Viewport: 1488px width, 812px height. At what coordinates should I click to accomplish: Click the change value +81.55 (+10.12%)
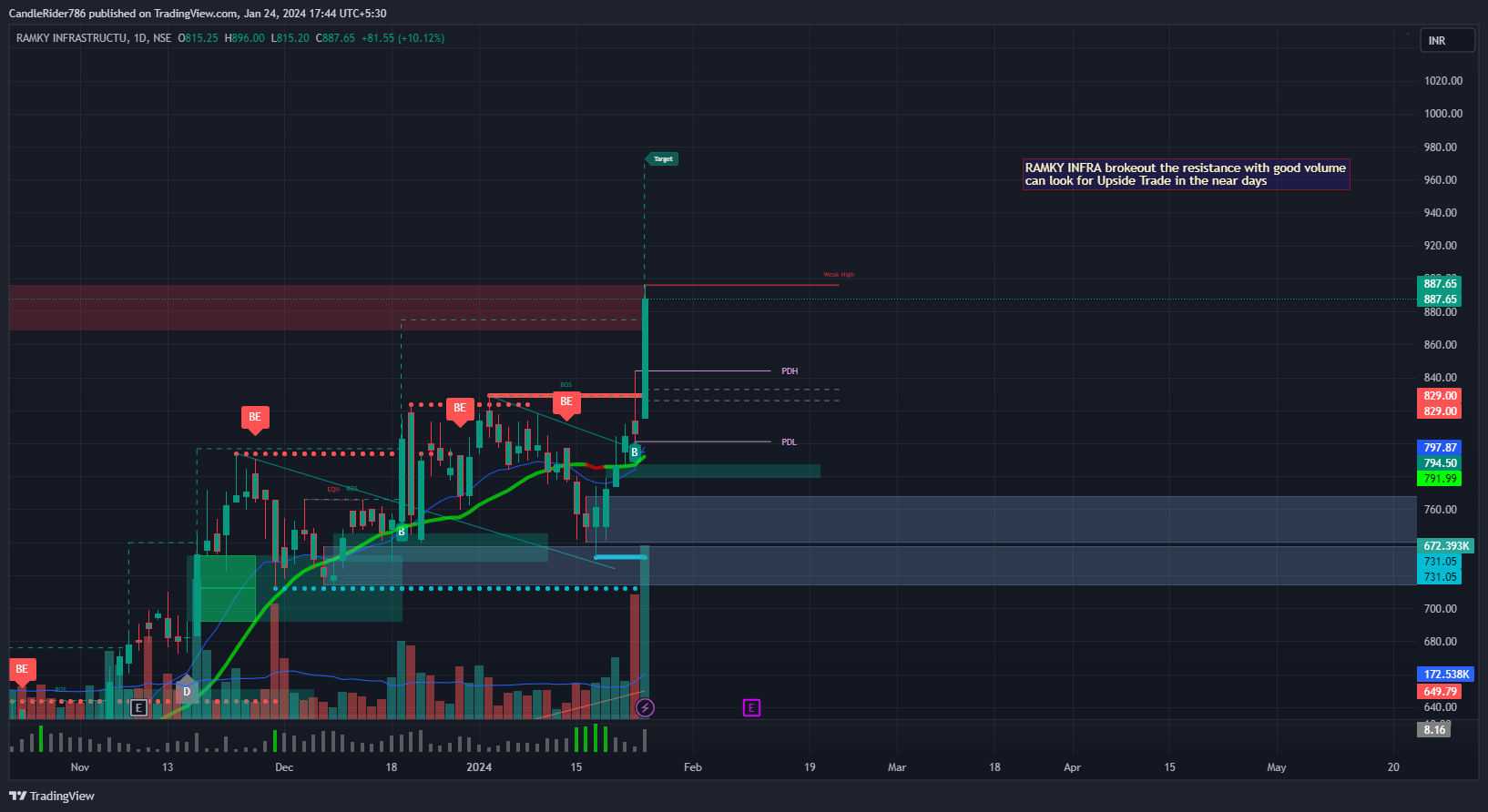point(403,38)
